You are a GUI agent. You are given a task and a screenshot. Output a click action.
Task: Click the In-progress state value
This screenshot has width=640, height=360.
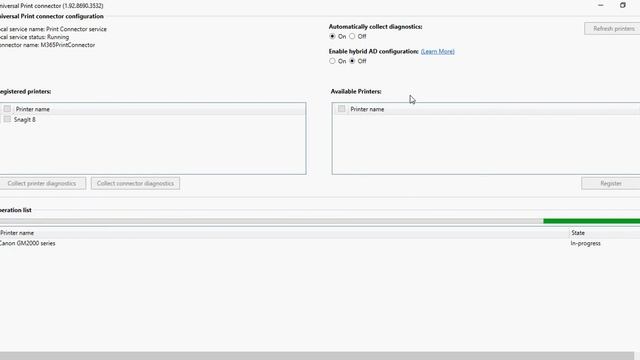click(x=585, y=243)
